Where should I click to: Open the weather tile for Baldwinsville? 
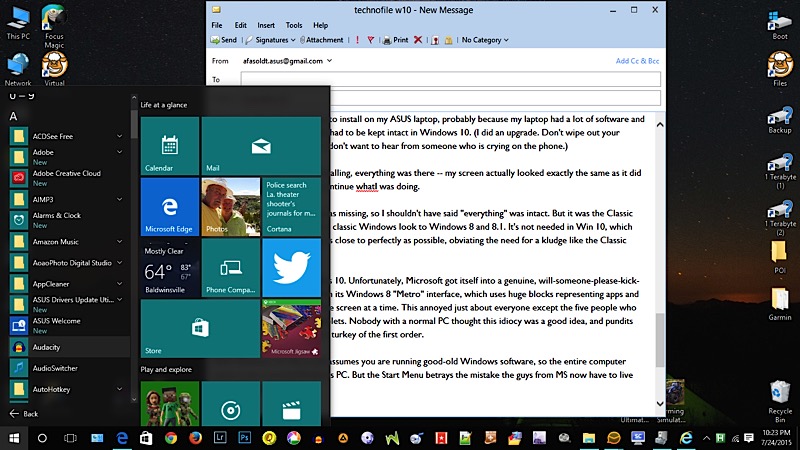point(170,268)
